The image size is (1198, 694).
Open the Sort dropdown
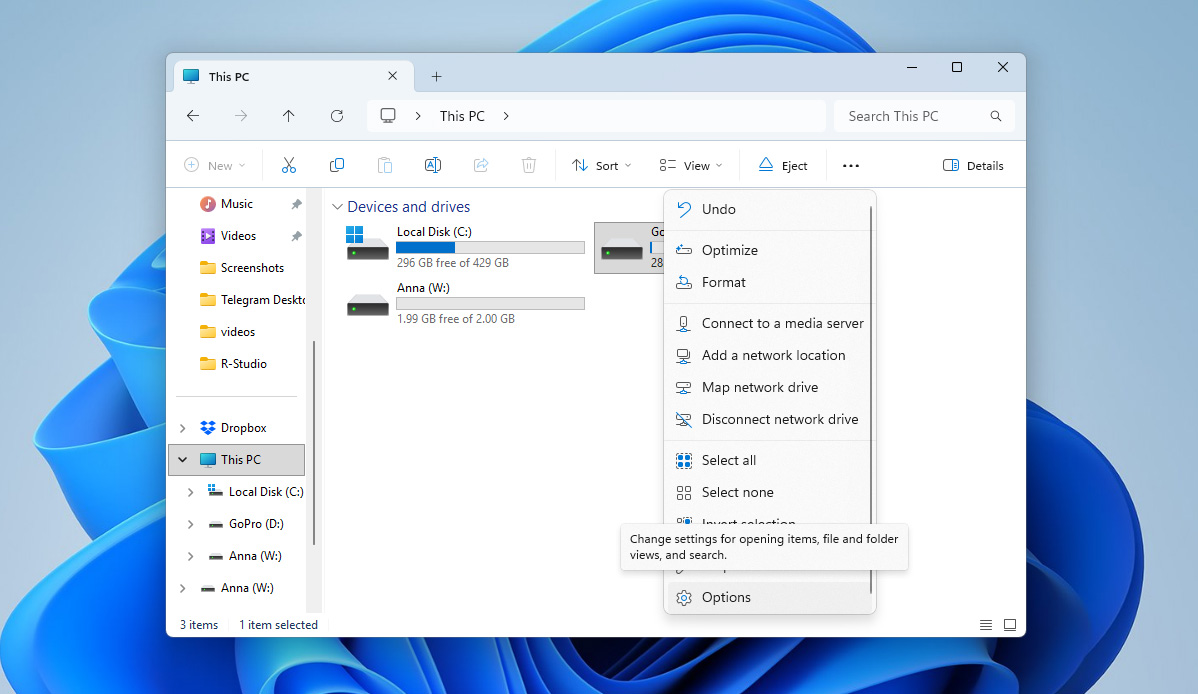tap(600, 165)
